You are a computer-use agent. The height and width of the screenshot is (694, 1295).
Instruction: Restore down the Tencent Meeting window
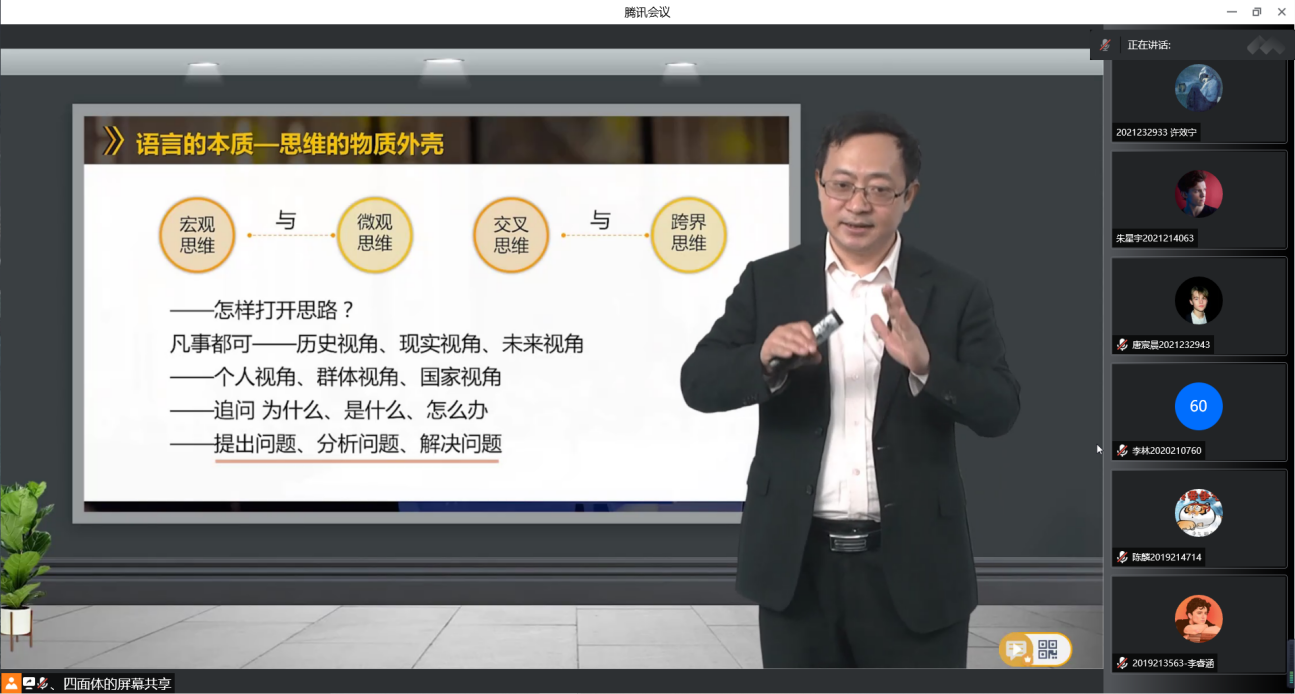pyautogui.click(x=1256, y=12)
